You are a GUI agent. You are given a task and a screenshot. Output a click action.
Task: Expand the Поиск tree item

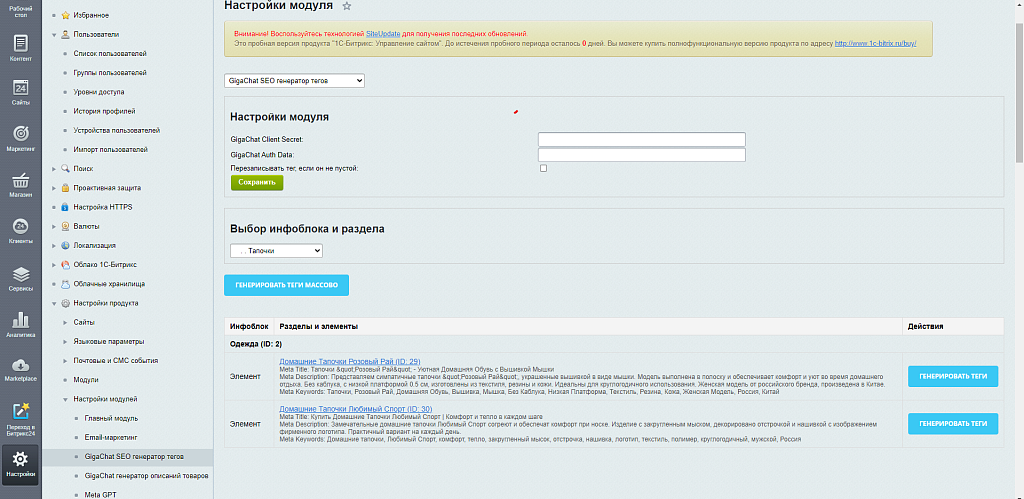(x=54, y=169)
